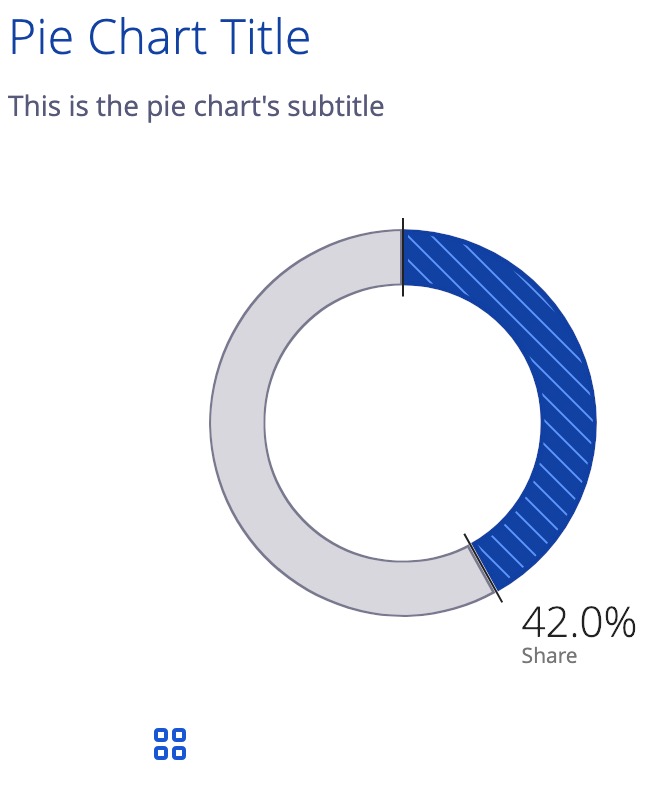Click the Pie Chart Title heading
The width and height of the screenshot is (658, 786).
pos(160,38)
